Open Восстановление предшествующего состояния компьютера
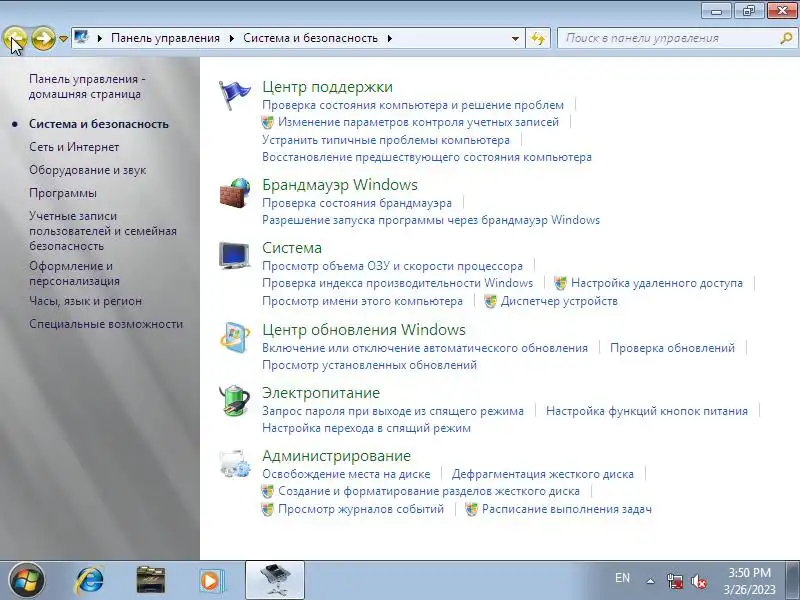Image resolution: width=800 pixels, height=600 pixels. [427, 157]
